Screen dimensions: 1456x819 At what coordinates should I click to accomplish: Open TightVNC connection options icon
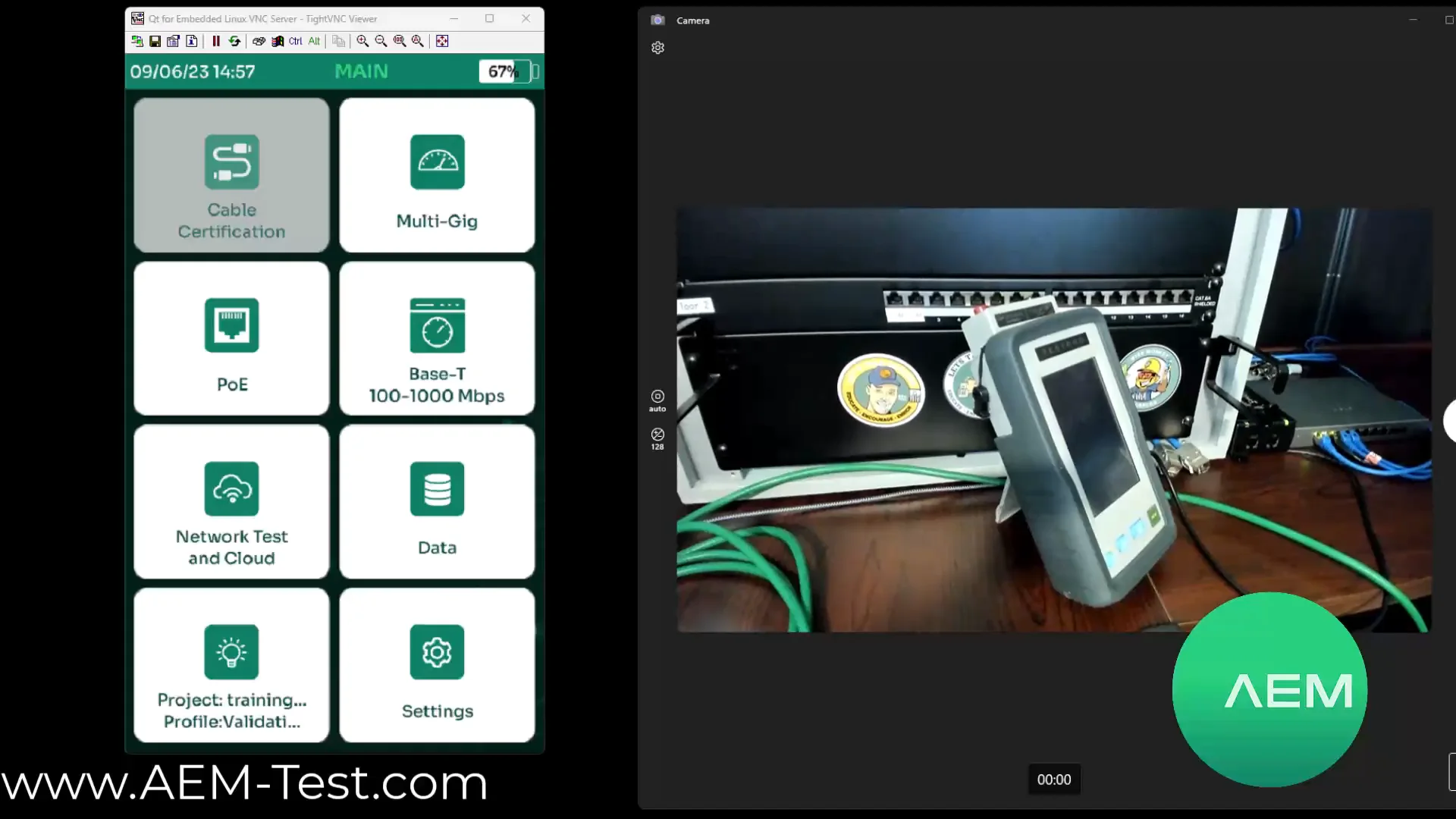pos(173,41)
